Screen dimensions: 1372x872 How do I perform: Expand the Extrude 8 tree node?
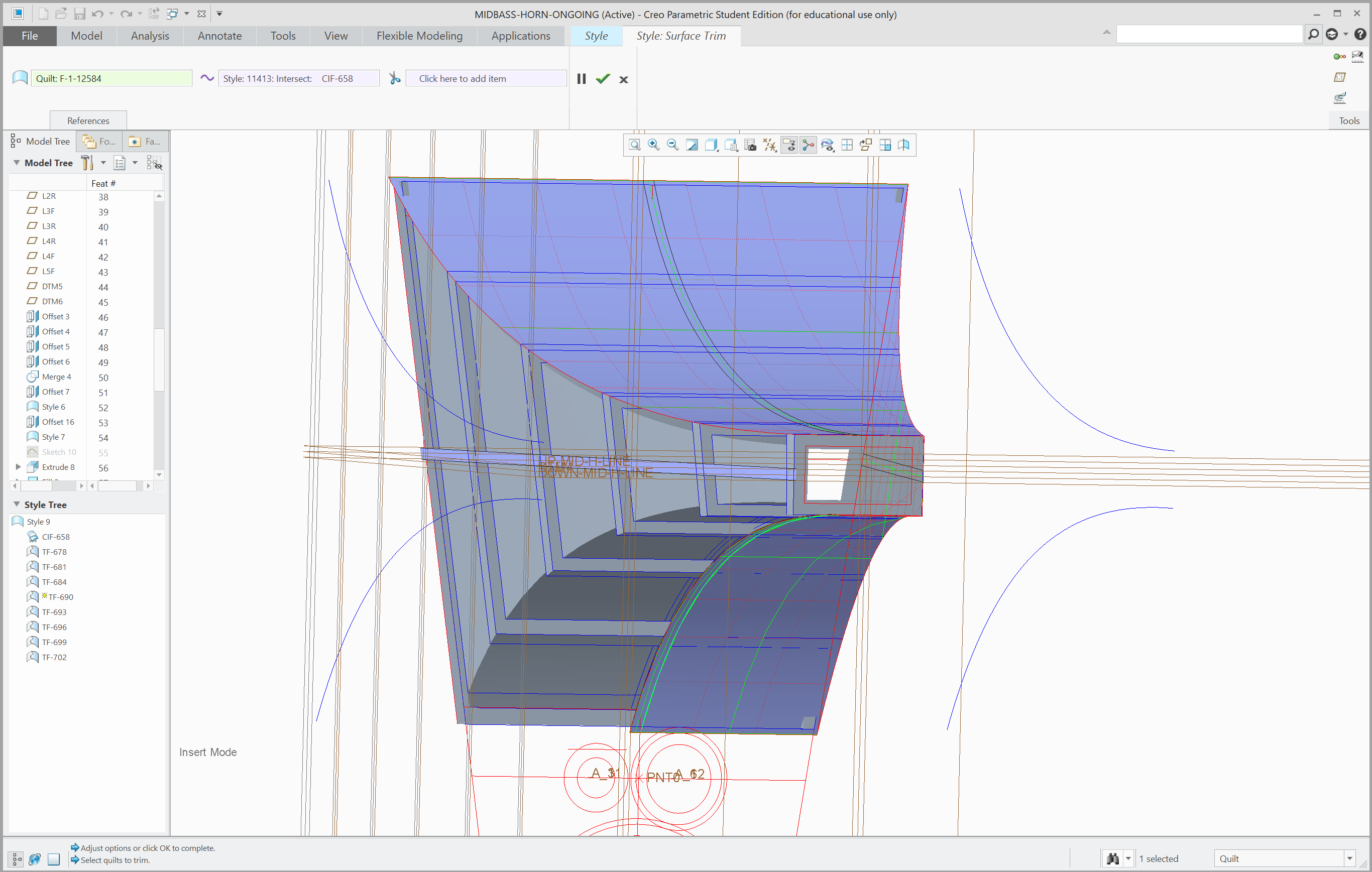point(18,467)
